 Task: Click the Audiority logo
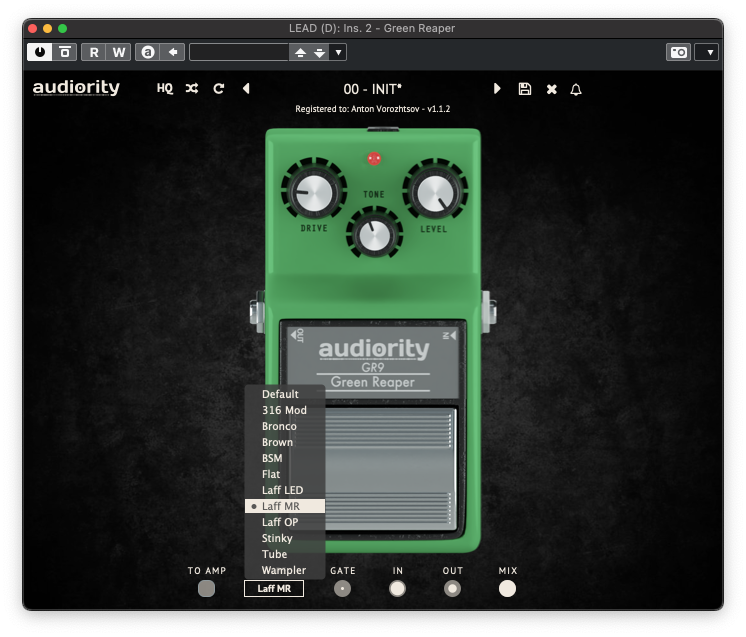(x=76, y=88)
